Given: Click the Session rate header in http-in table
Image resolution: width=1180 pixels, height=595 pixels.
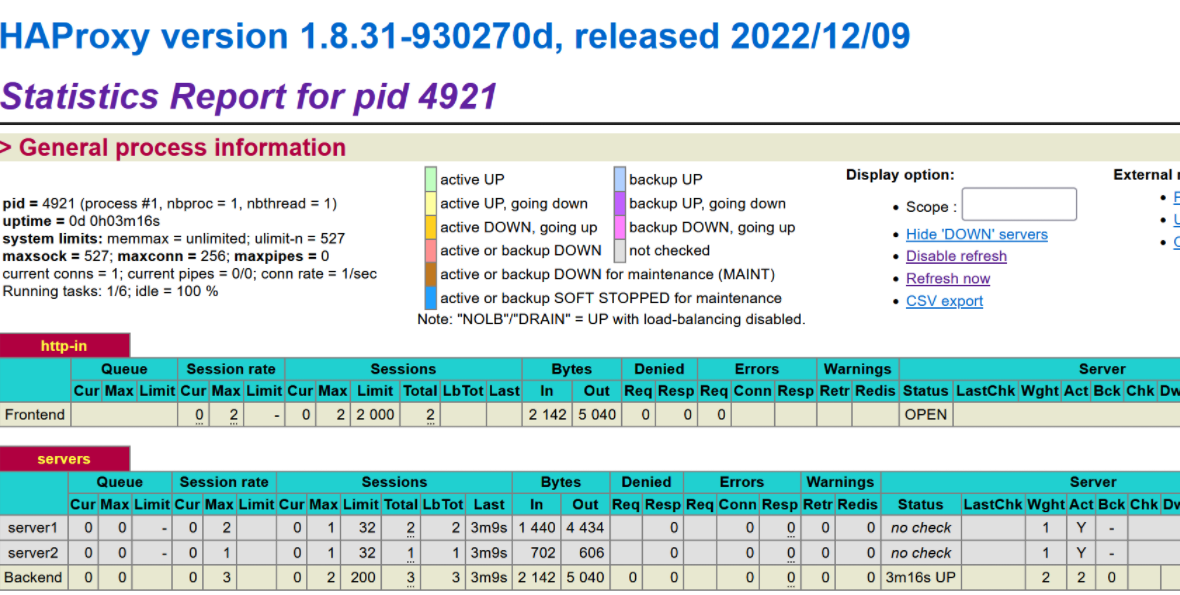Looking at the screenshot, I should [x=231, y=369].
